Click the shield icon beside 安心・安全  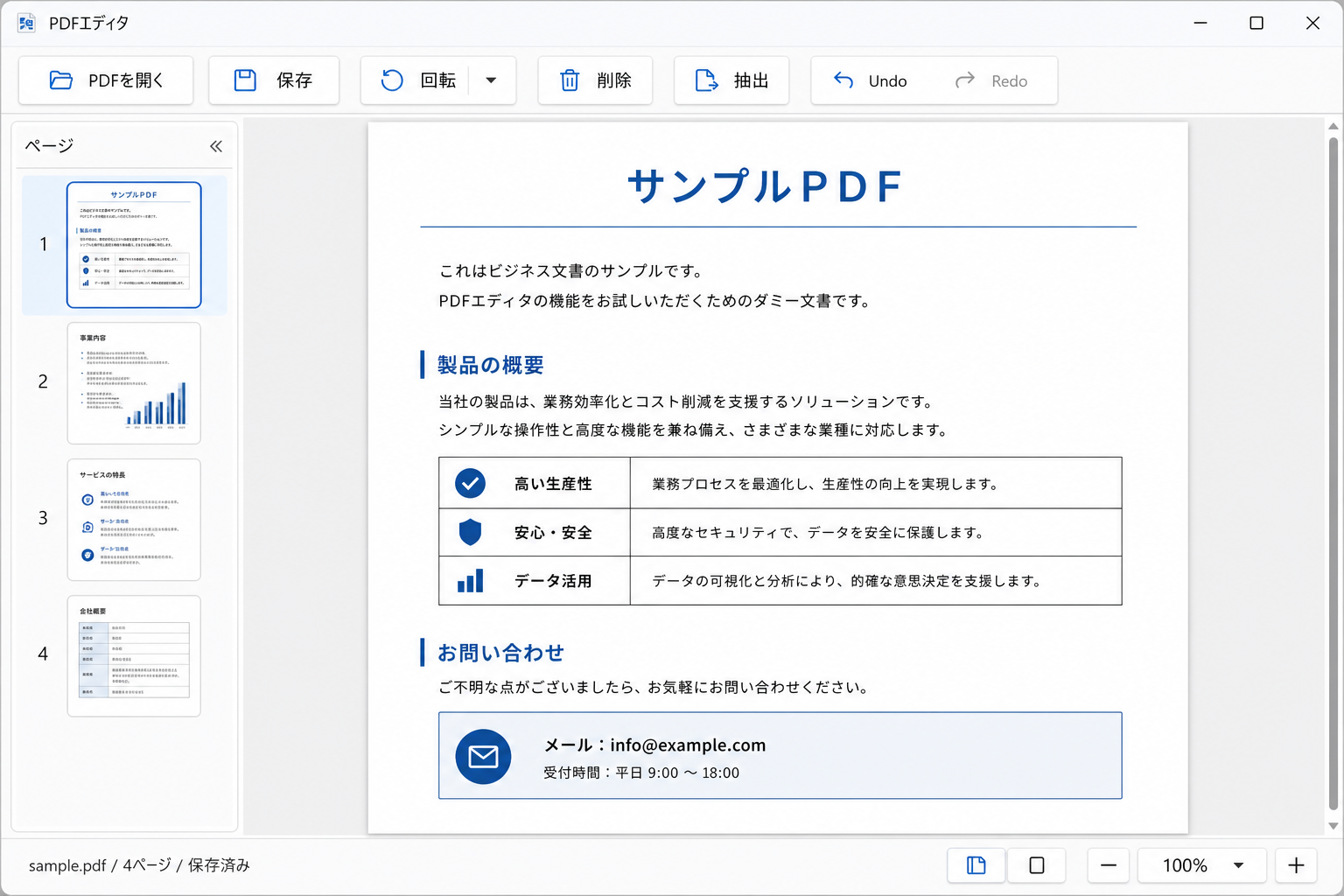470,532
